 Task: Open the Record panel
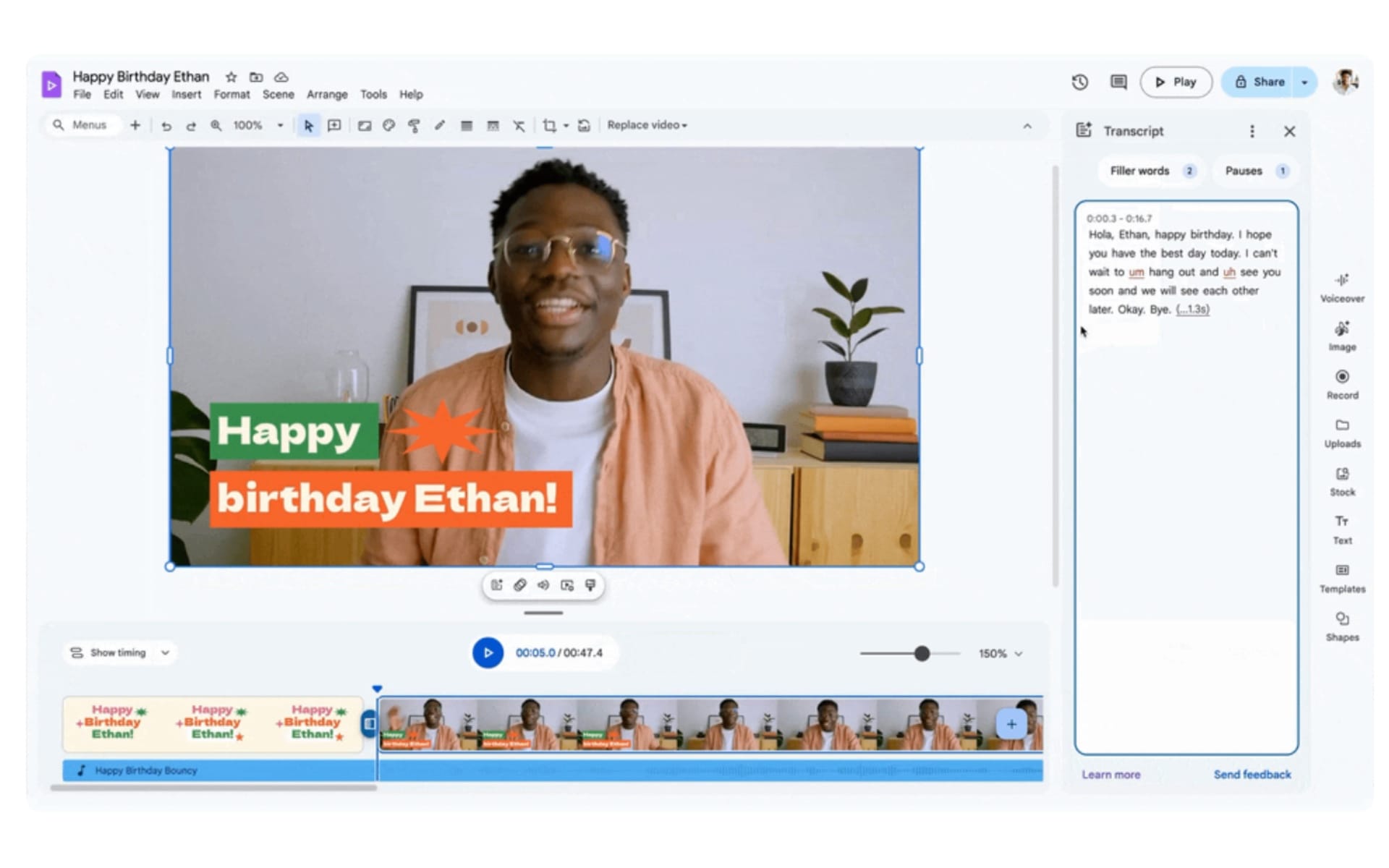point(1342,383)
